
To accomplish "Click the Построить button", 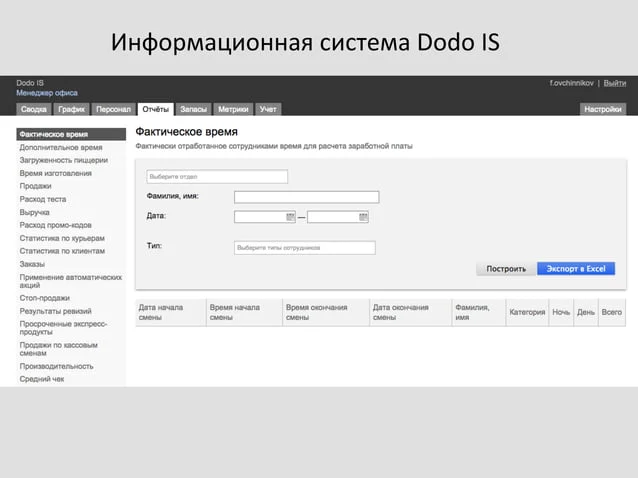I will (506, 268).
